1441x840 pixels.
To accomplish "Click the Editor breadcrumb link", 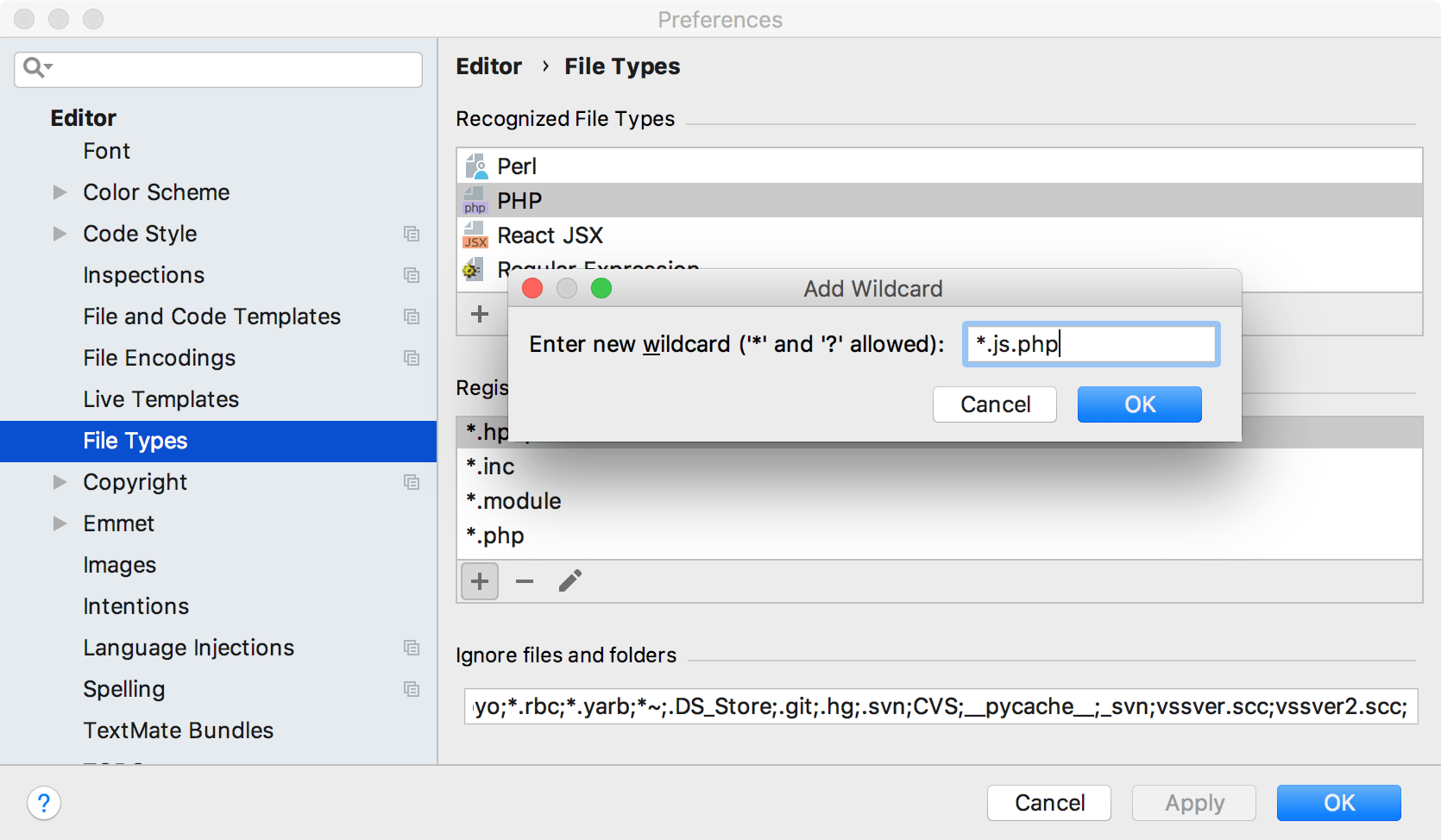I will 488,66.
